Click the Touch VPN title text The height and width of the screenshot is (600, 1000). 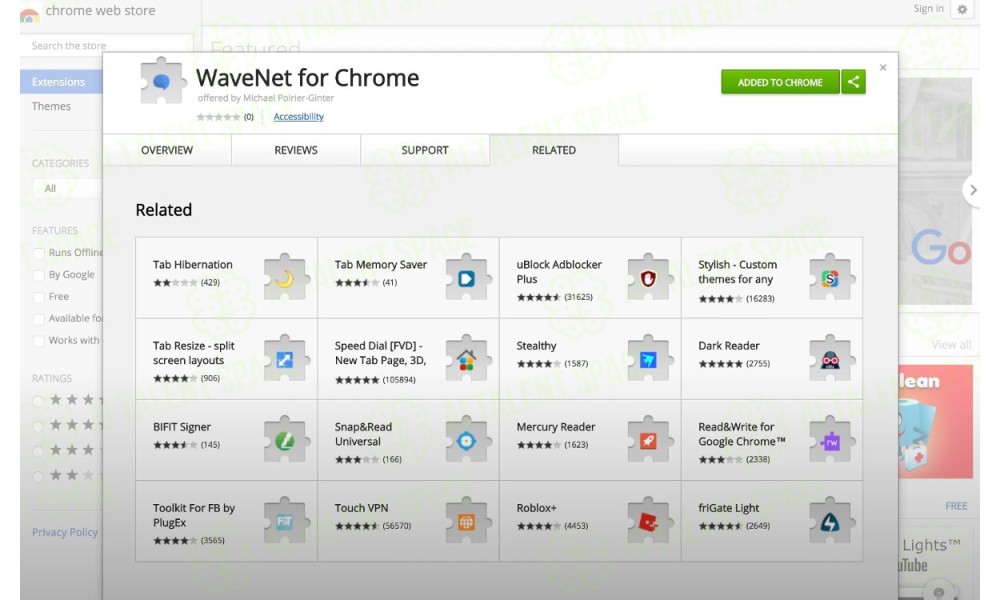pos(361,508)
